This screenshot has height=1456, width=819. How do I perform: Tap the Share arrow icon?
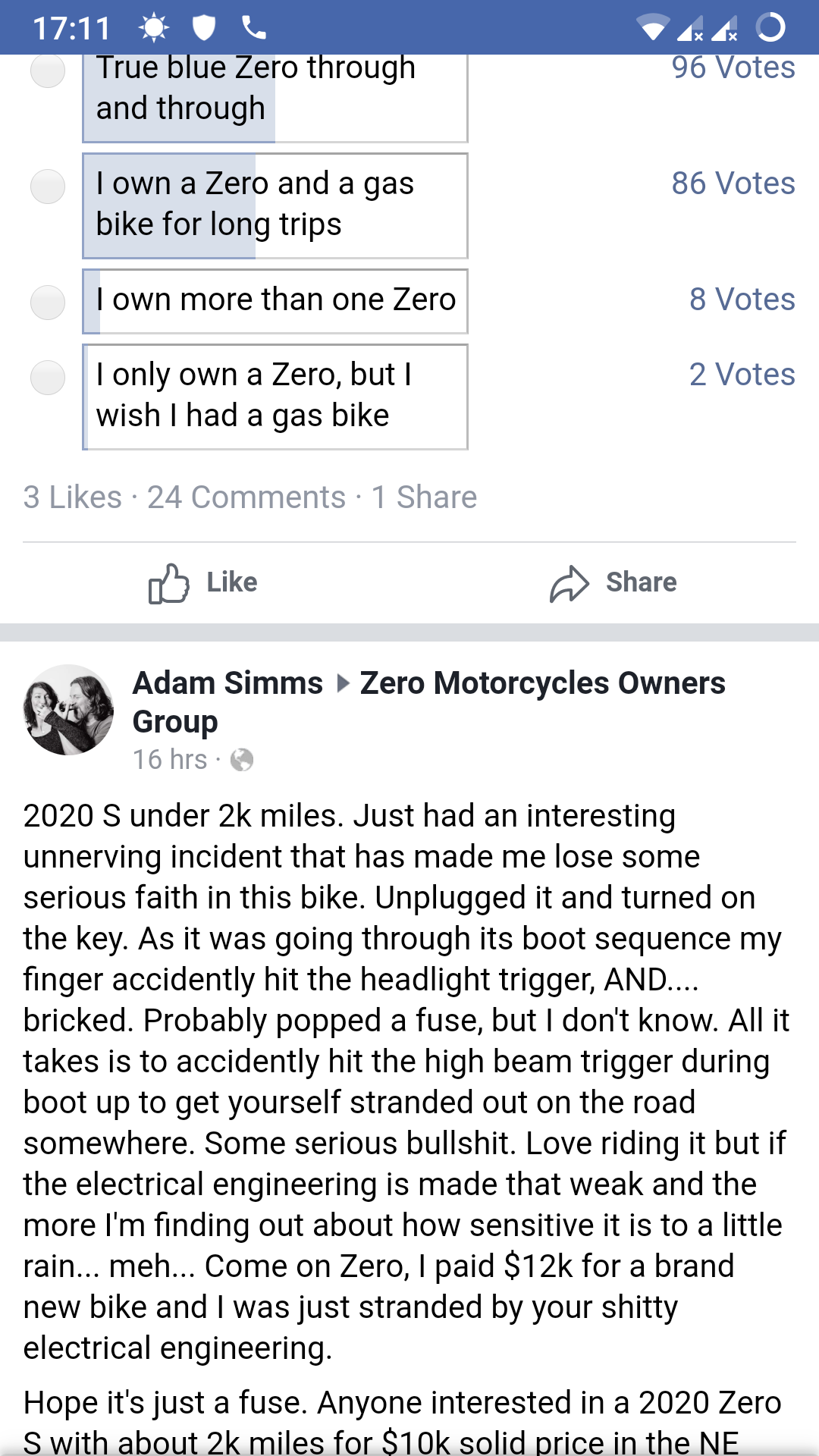point(569,583)
